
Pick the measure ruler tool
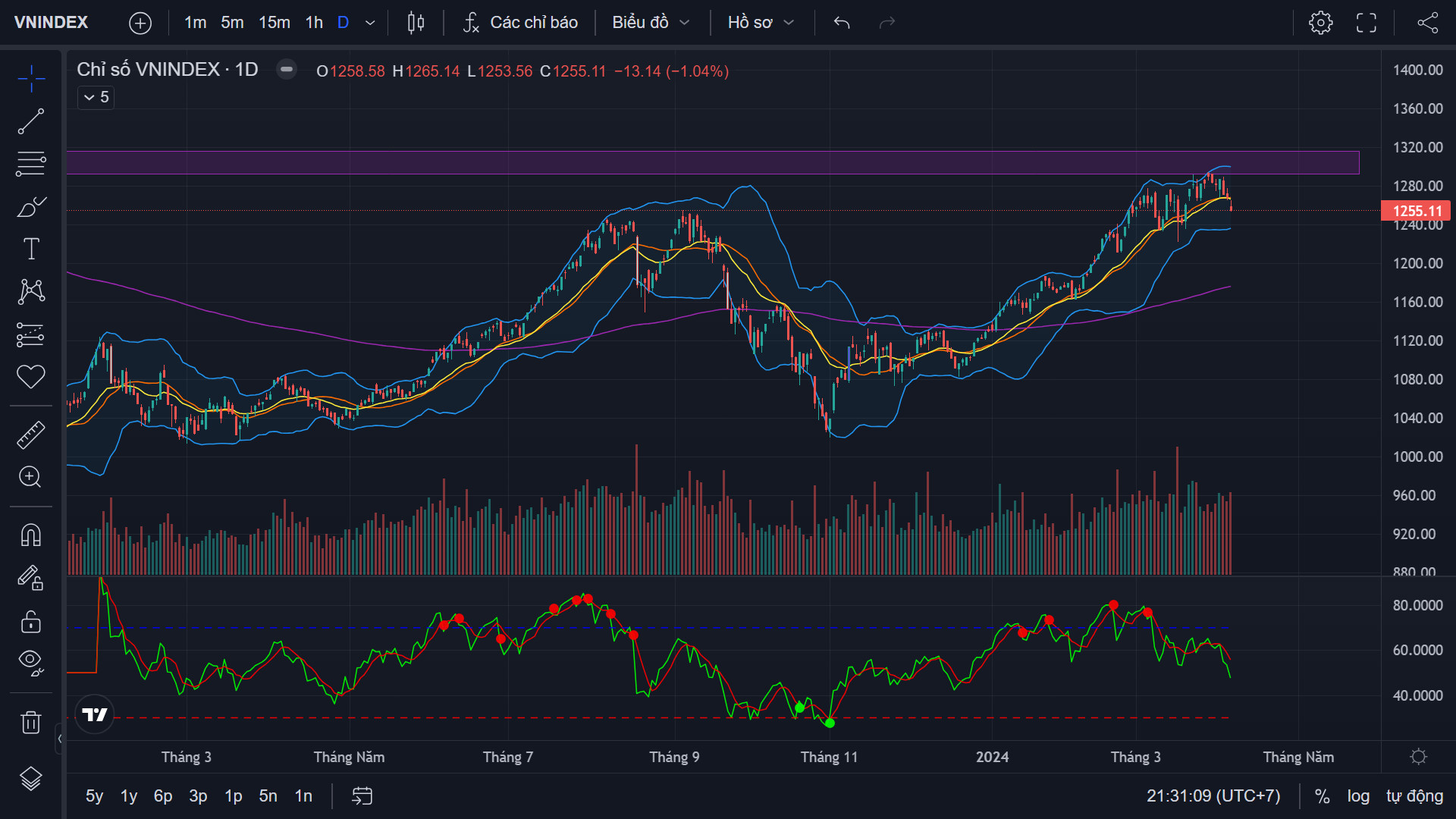31,435
